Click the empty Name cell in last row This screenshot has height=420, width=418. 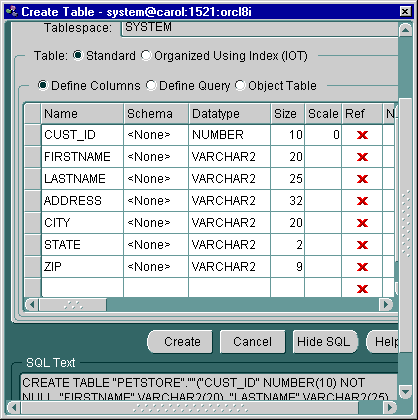82,288
